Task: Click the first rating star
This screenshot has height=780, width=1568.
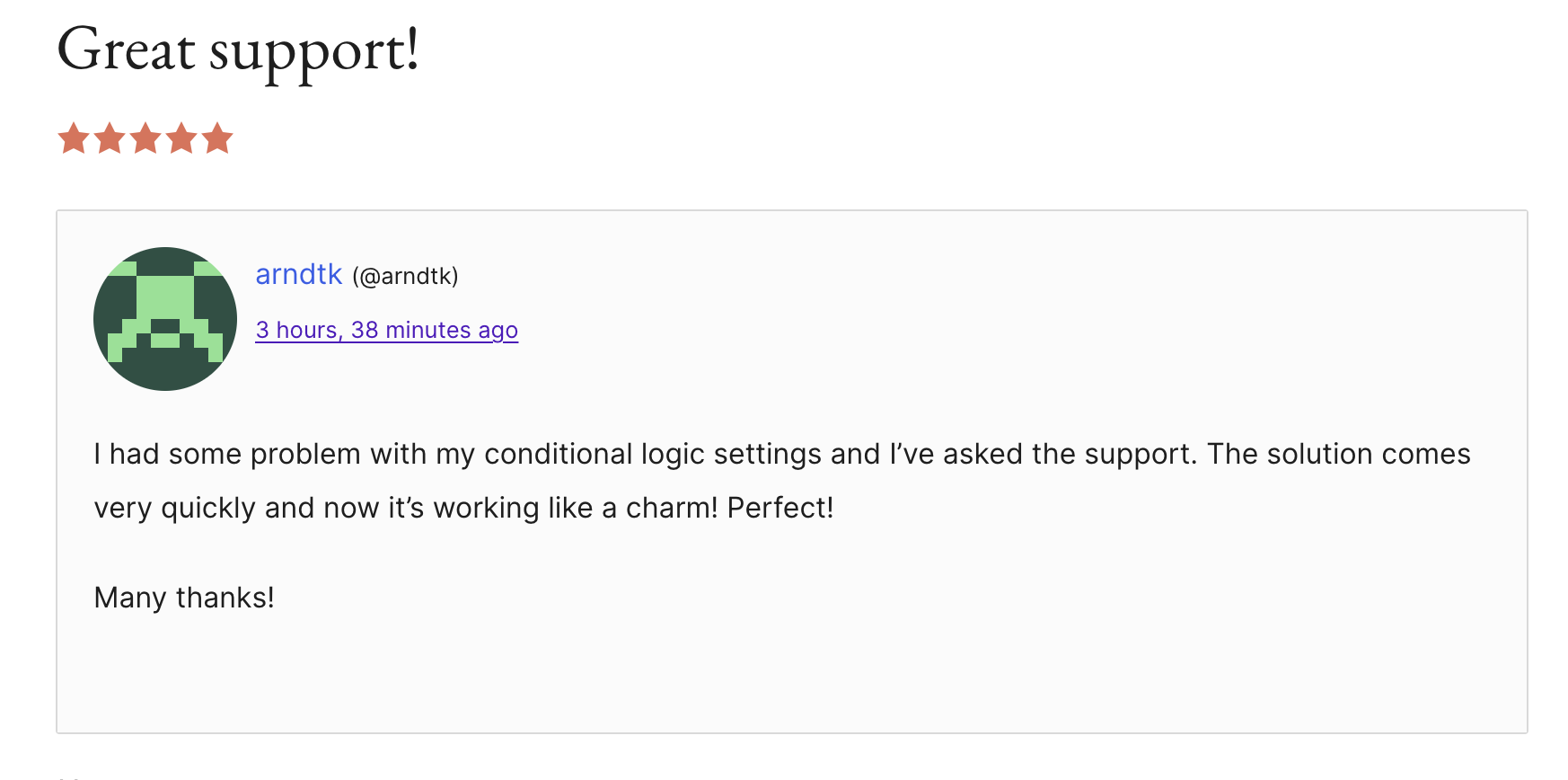Action: [74, 139]
